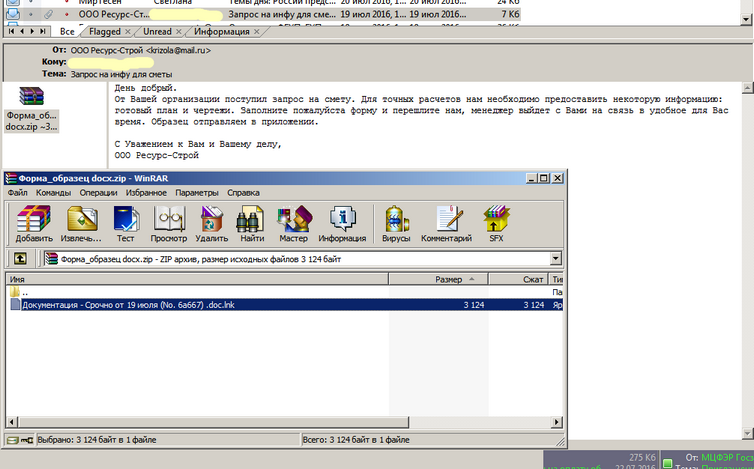Switch to the Информация tab
Viewport: 754px width, 469px height.
coord(222,32)
